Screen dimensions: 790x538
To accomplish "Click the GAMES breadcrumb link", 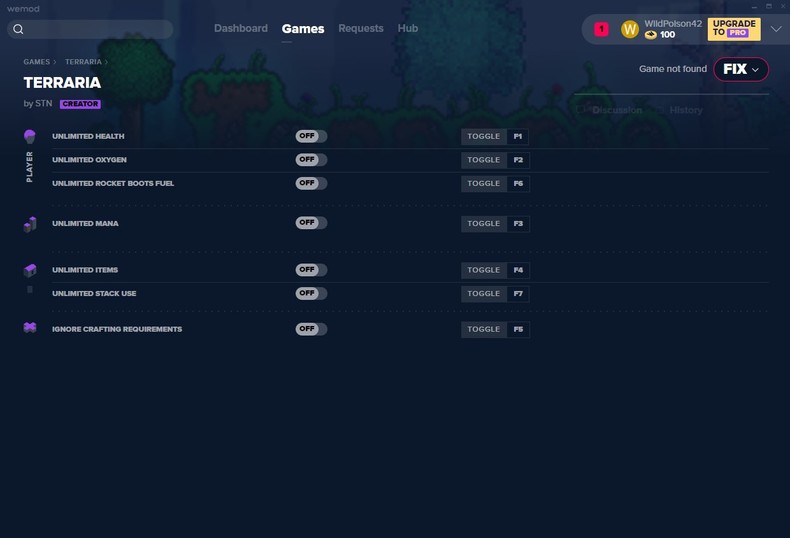I will tap(36, 62).
